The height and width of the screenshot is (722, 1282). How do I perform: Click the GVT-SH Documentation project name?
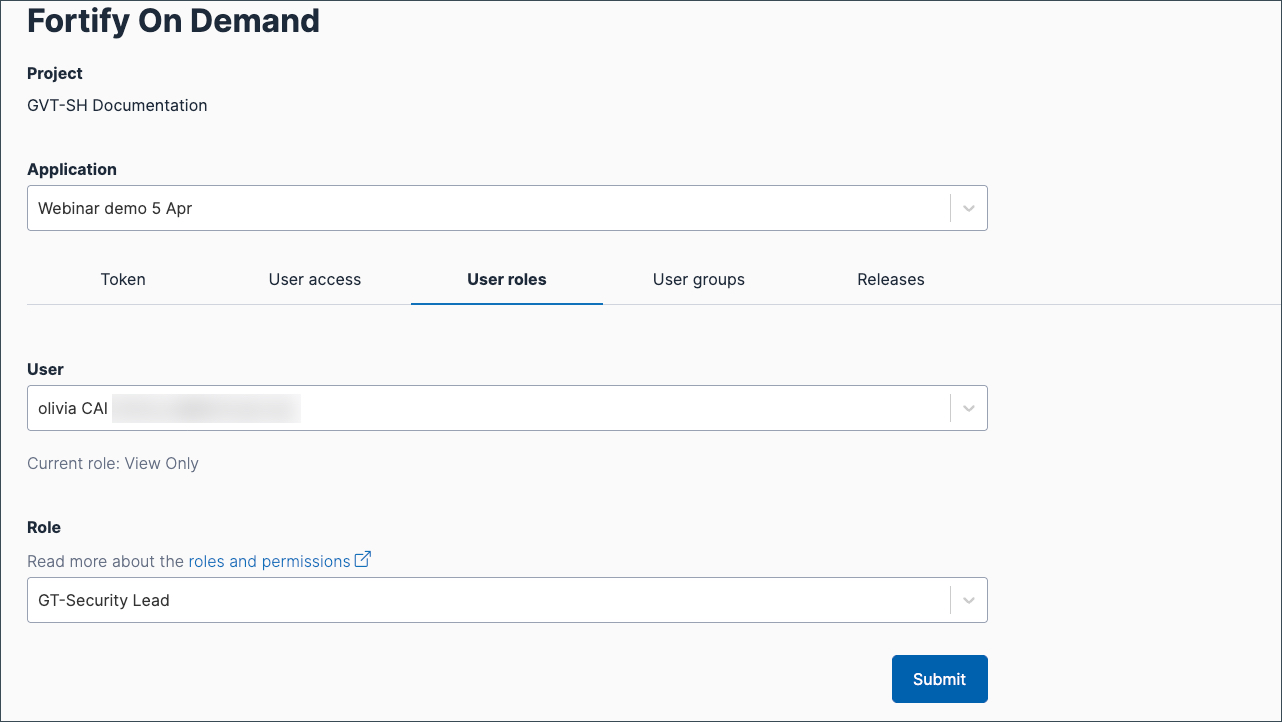[x=117, y=105]
